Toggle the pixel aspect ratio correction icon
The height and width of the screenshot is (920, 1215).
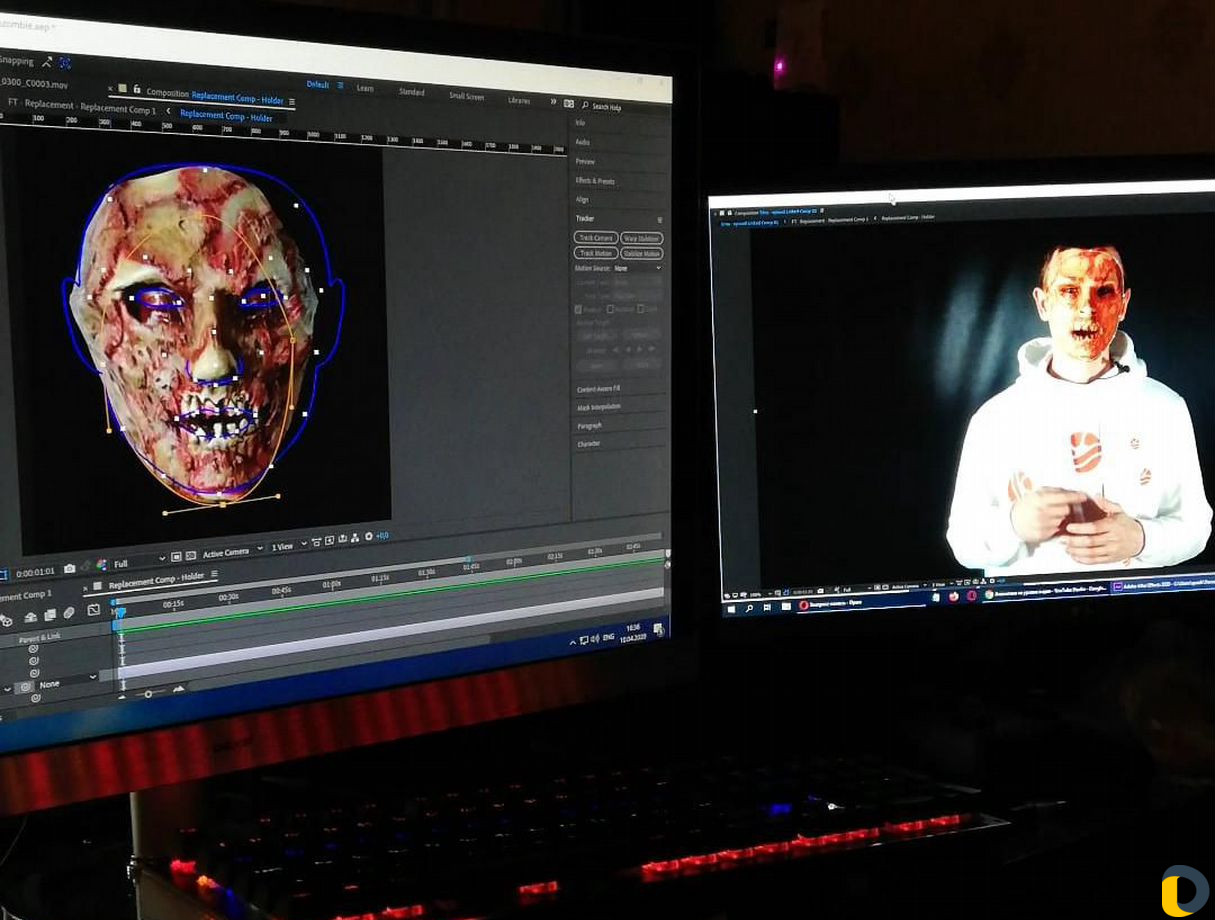[316, 542]
